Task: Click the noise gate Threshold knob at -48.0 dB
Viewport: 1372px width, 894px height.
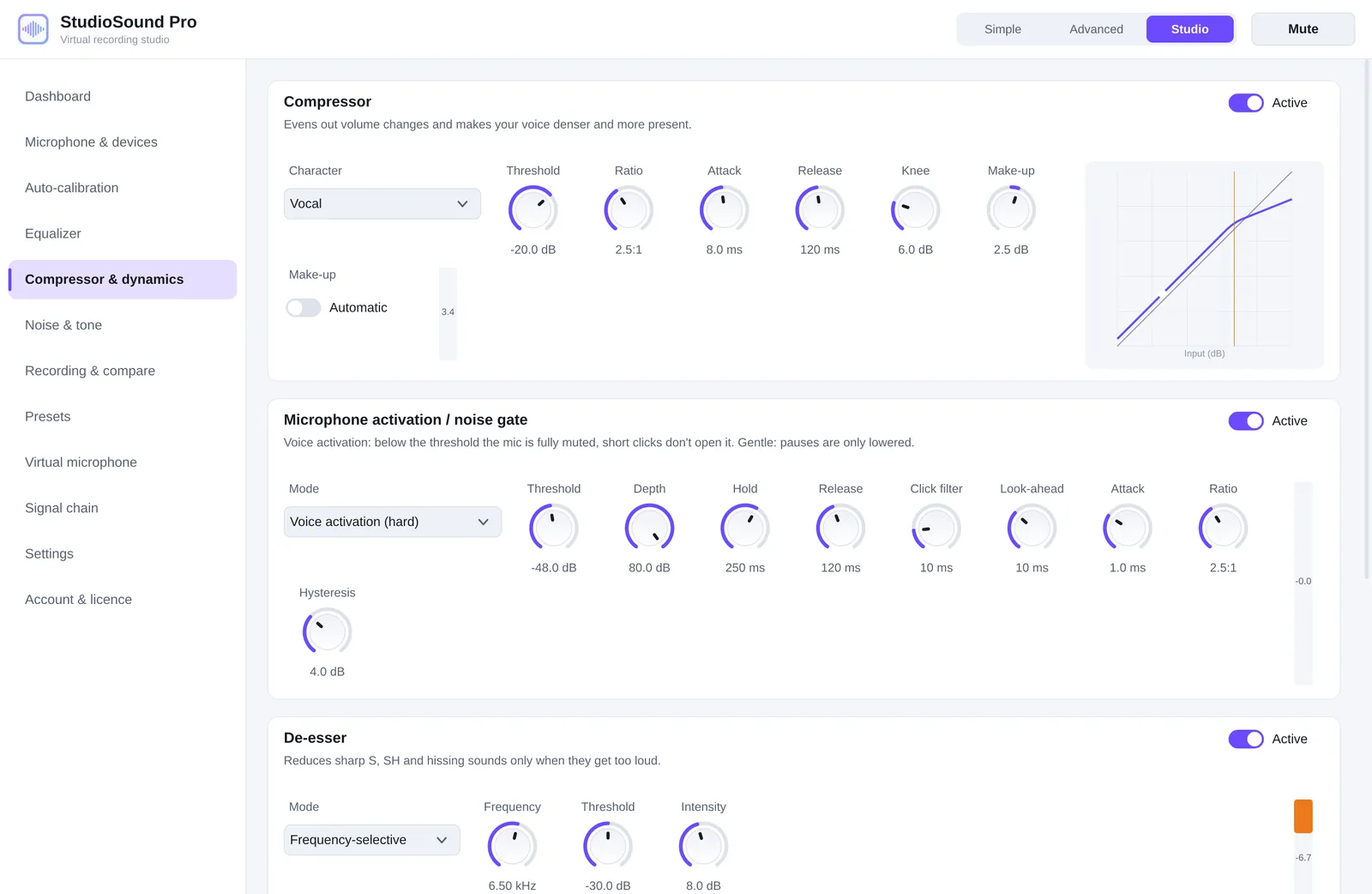Action: (x=554, y=529)
